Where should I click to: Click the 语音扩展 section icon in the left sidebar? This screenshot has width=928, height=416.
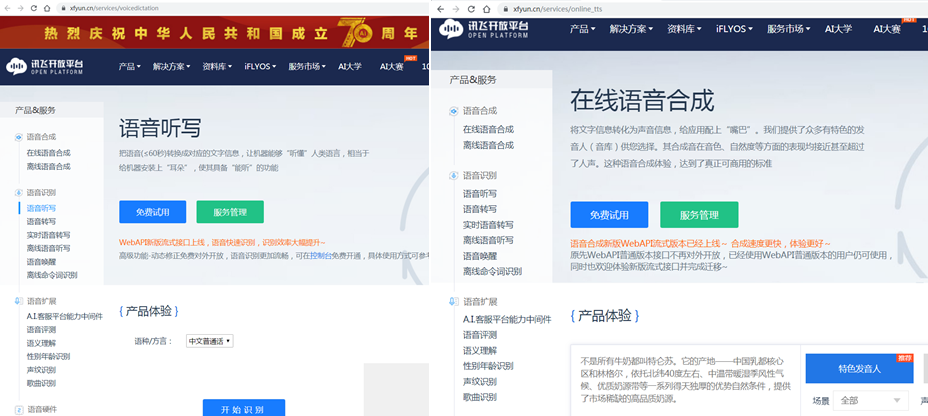18,301
